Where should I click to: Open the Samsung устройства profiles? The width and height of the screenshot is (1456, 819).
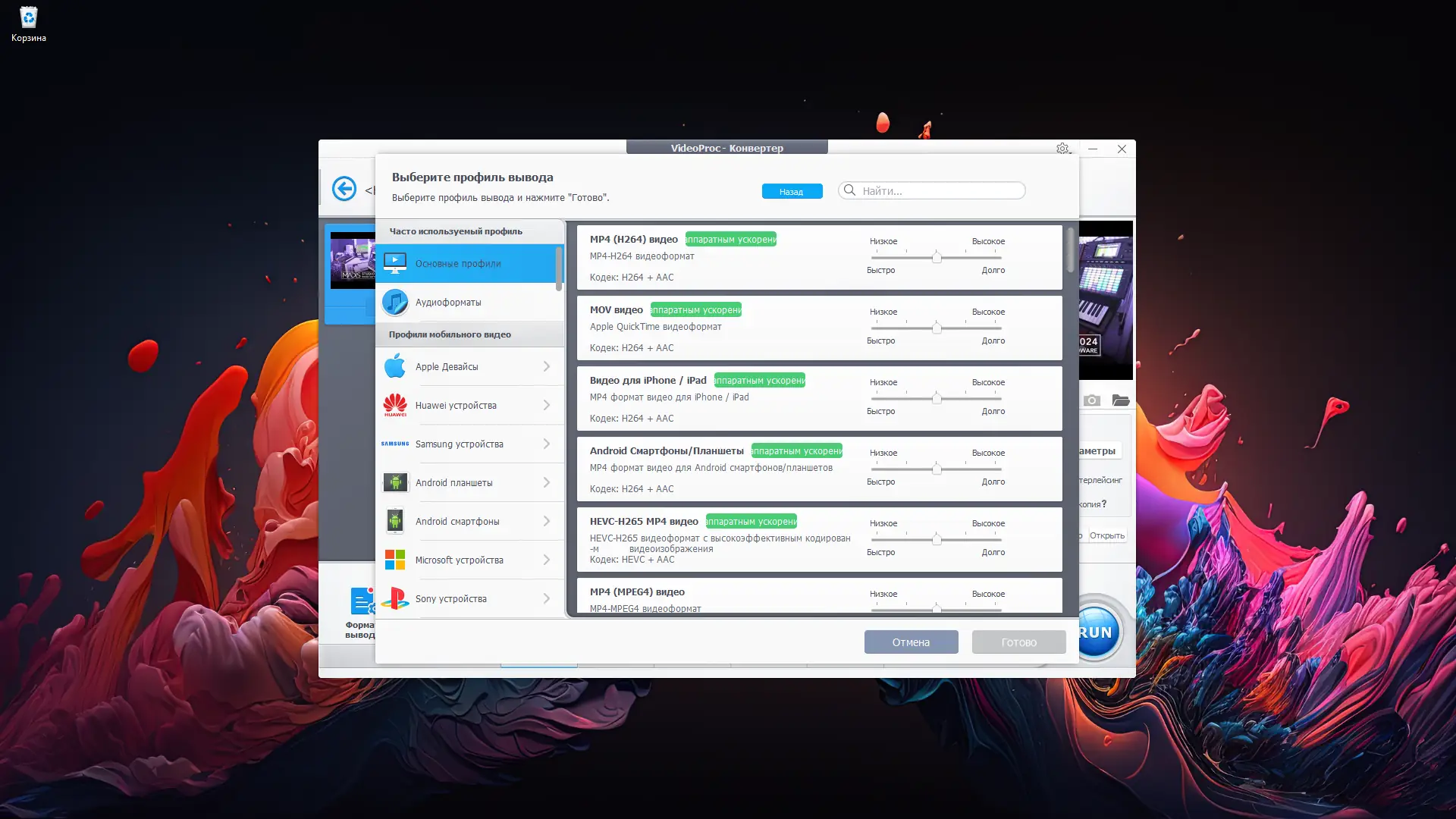point(458,444)
